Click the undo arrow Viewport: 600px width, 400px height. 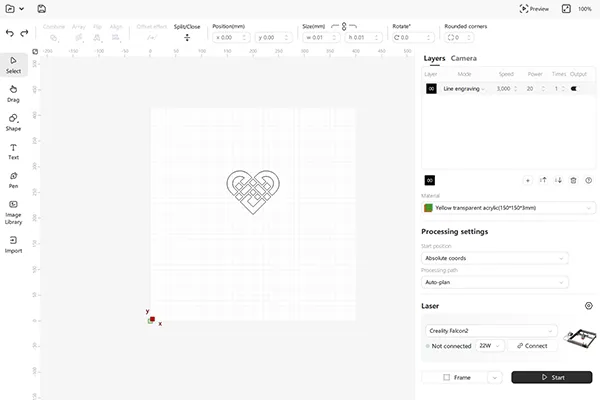(x=10, y=33)
